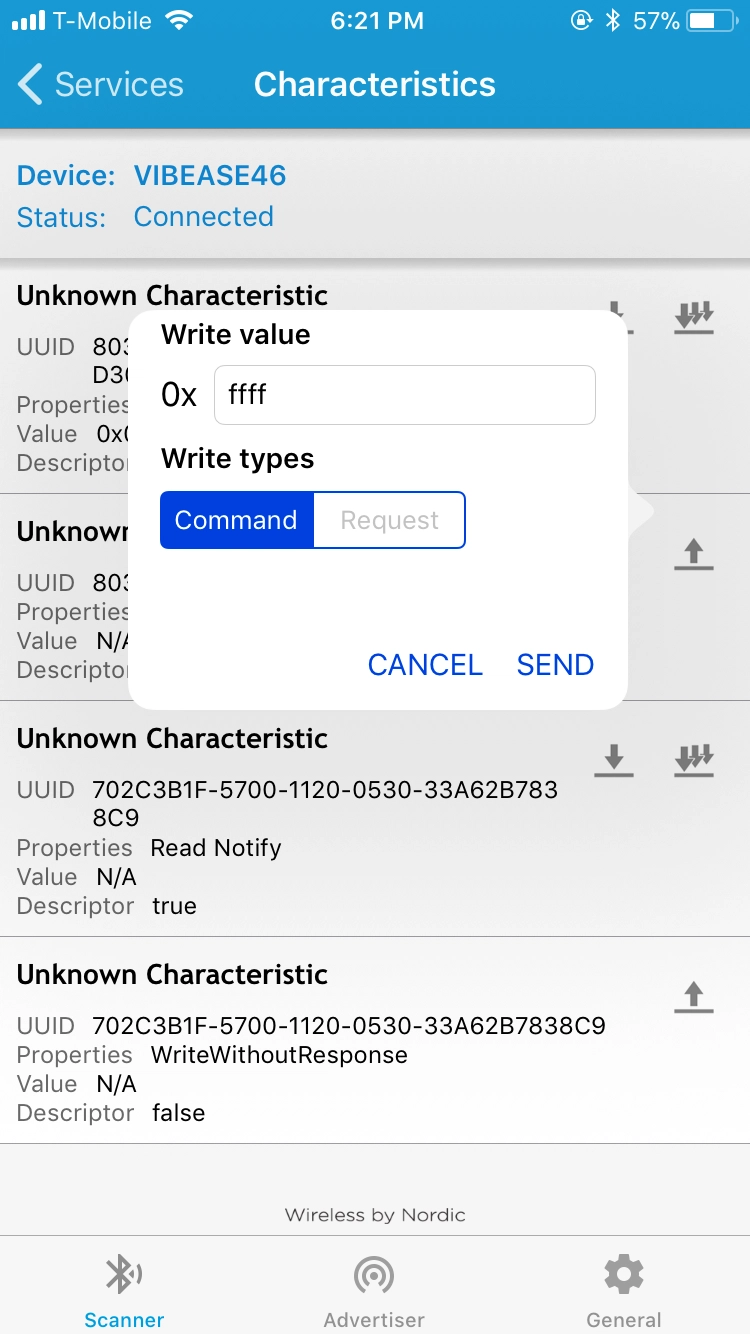750x1334 pixels.
Task: Tap the Services back chevron
Action: 30,85
